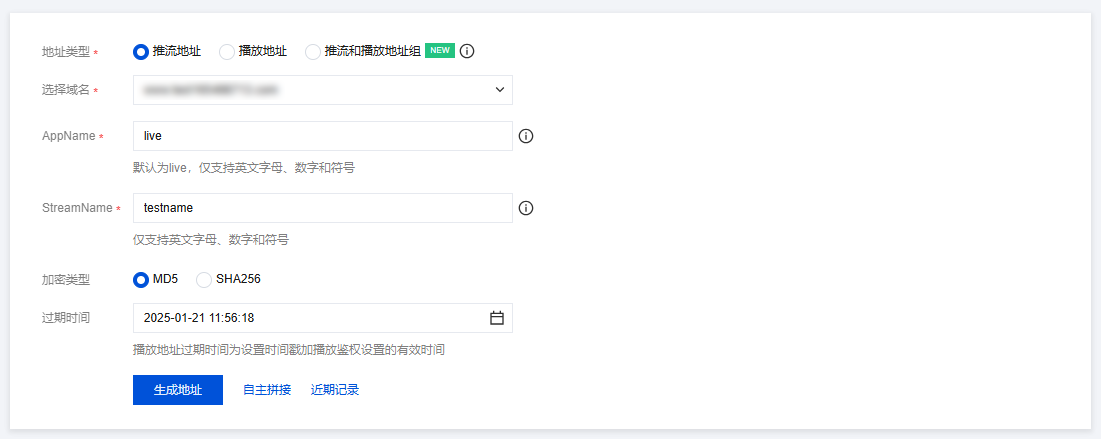Open the domain selector on the blurred domain text
Viewport: 1101px width, 439px height.
pos(210,90)
